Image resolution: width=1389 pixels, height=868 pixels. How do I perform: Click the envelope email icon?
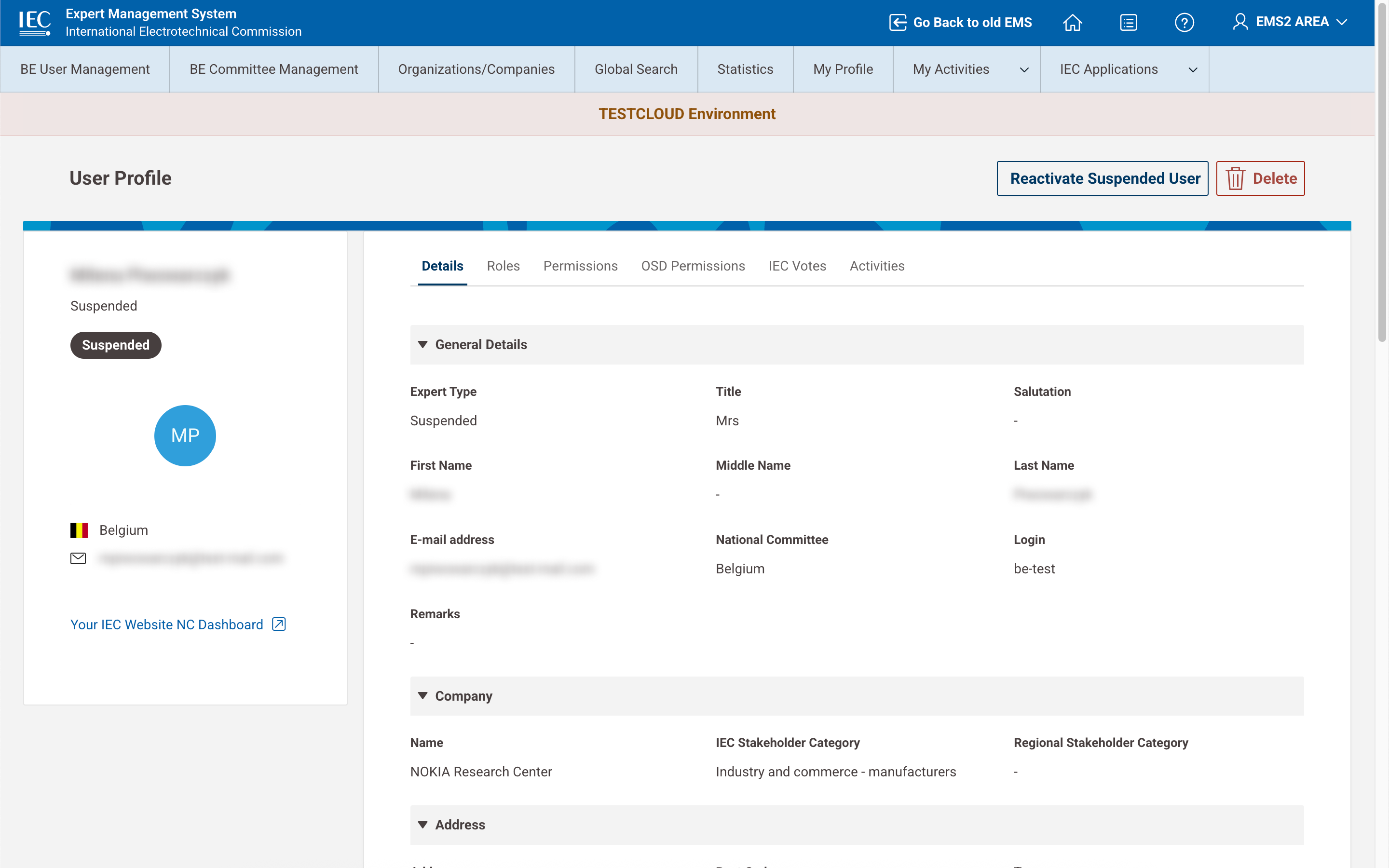pyautogui.click(x=78, y=558)
